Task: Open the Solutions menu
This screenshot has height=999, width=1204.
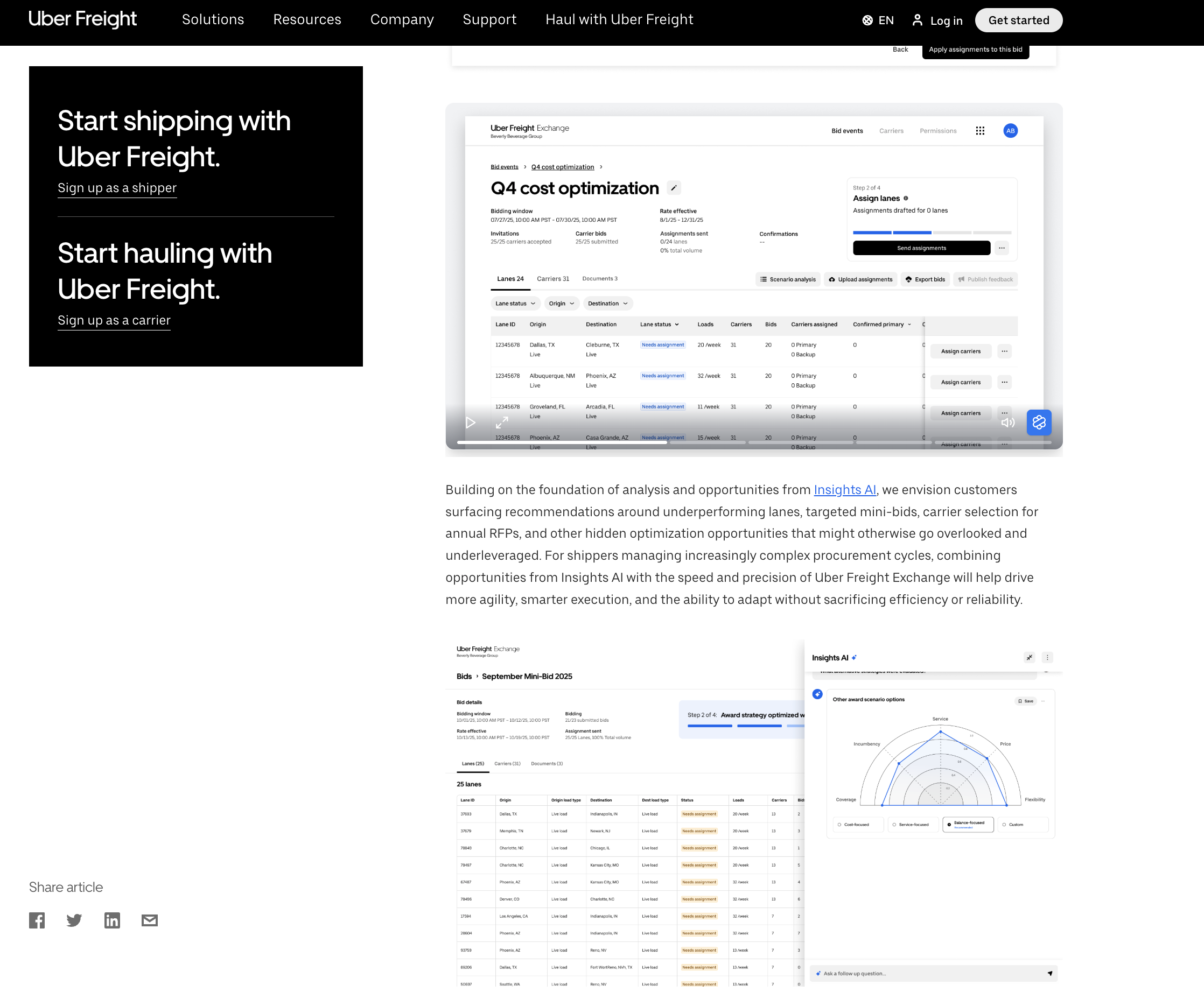Action: coord(213,20)
